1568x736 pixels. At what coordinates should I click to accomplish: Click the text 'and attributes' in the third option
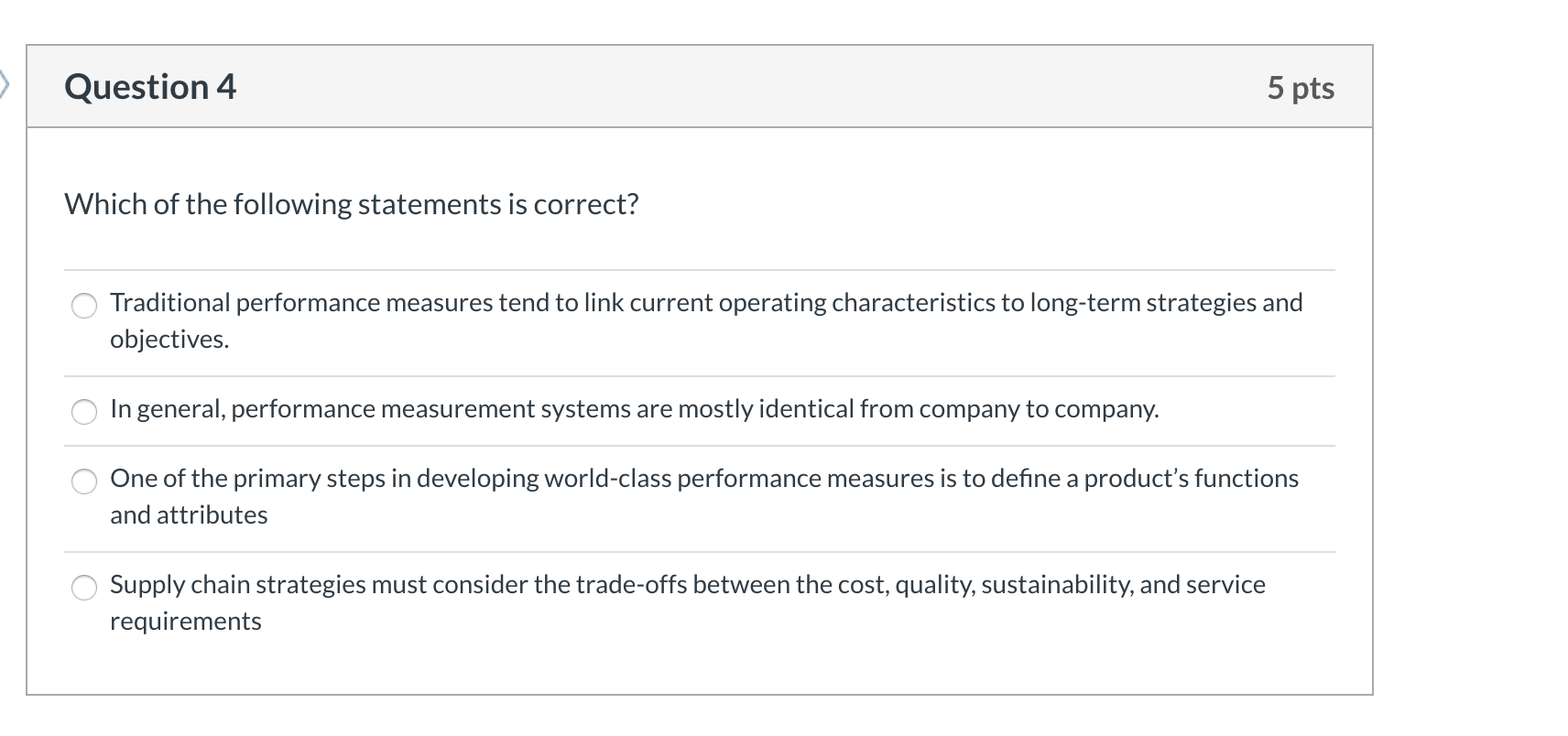tap(187, 514)
